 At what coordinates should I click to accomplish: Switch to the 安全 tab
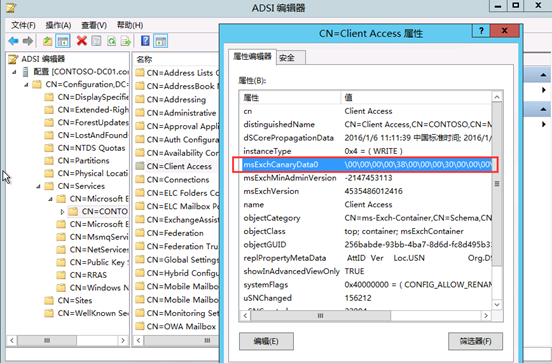pyautogui.click(x=291, y=58)
